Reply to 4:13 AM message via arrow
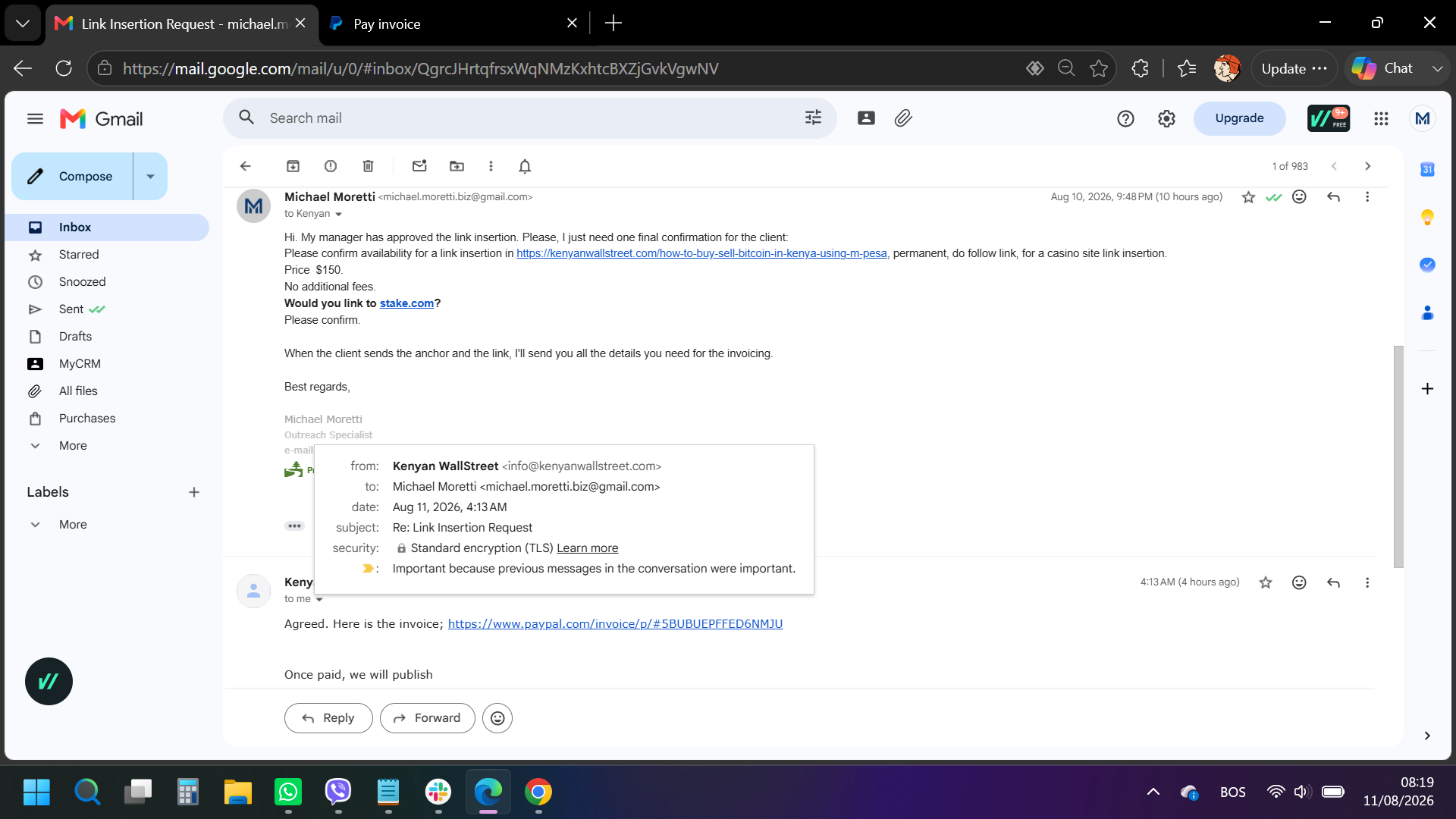The height and width of the screenshot is (819, 1456). click(1333, 582)
